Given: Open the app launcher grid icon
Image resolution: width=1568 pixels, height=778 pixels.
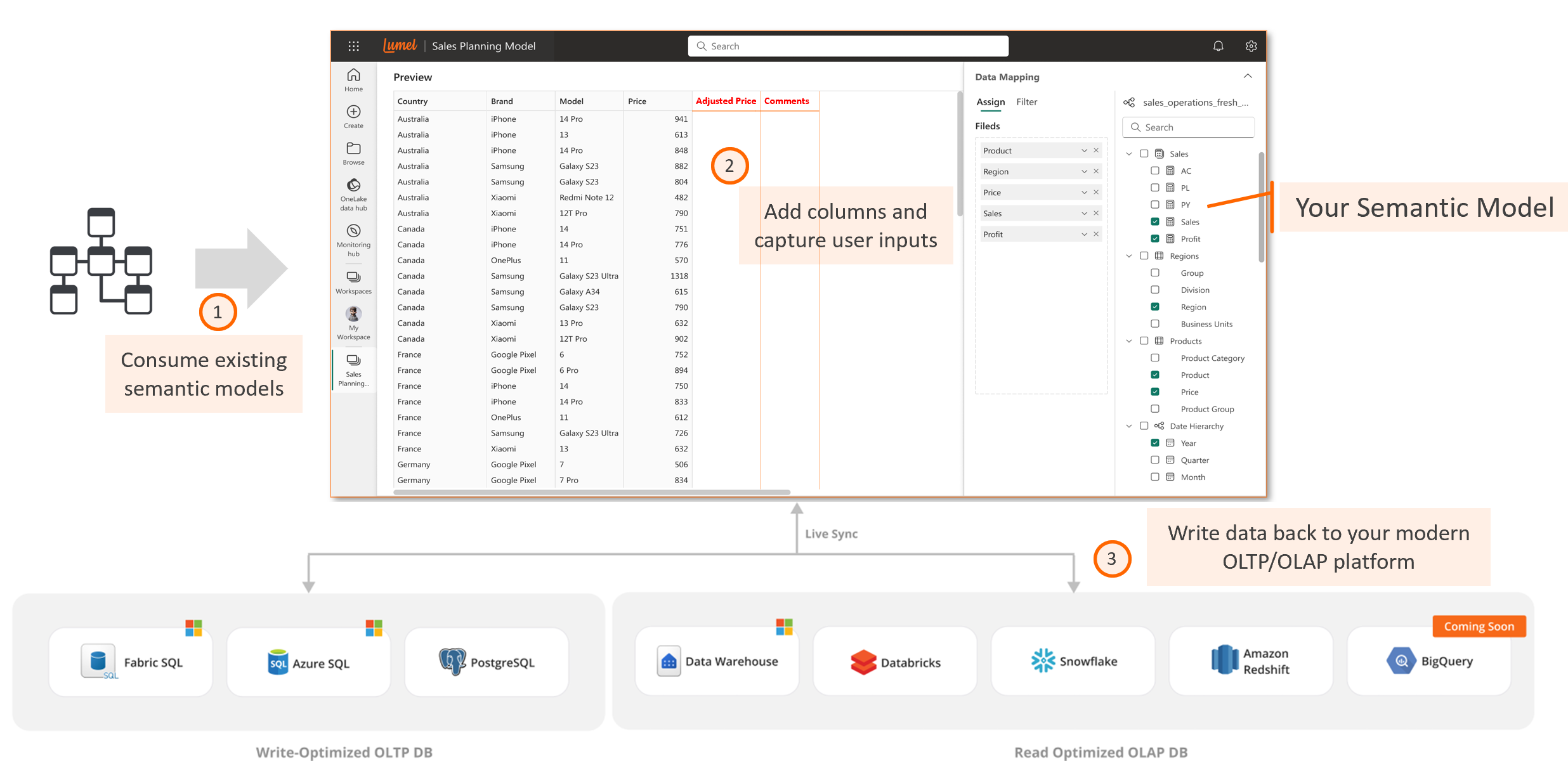Looking at the screenshot, I should [353, 46].
